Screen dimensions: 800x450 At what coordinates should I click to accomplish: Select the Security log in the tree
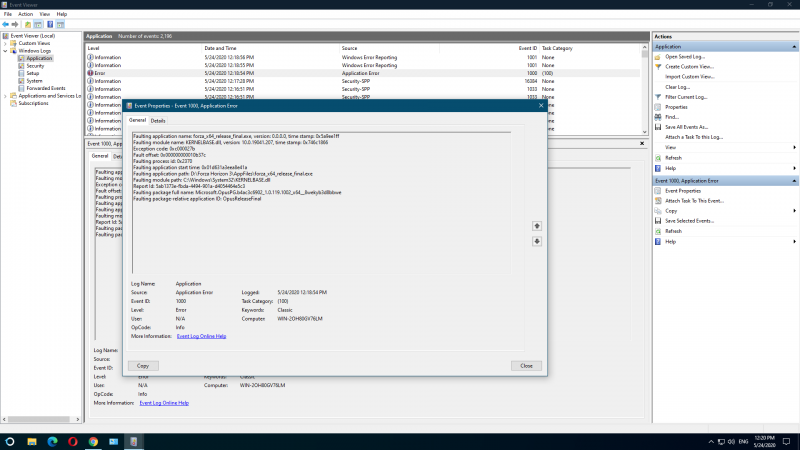[x=33, y=66]
